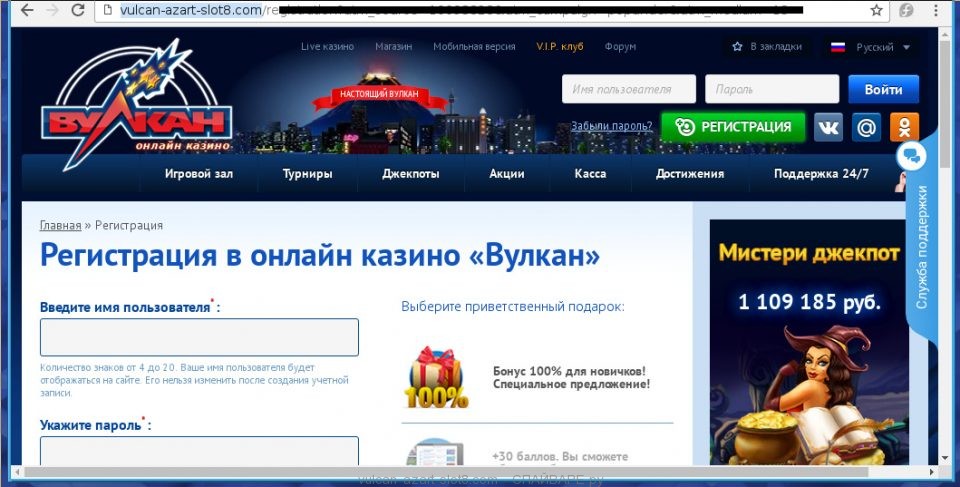Image resolution: width=960 pixels, height=487 pixels.
Task: Click the Odnoklassniki login icon
Action: (x=904, y=127)
